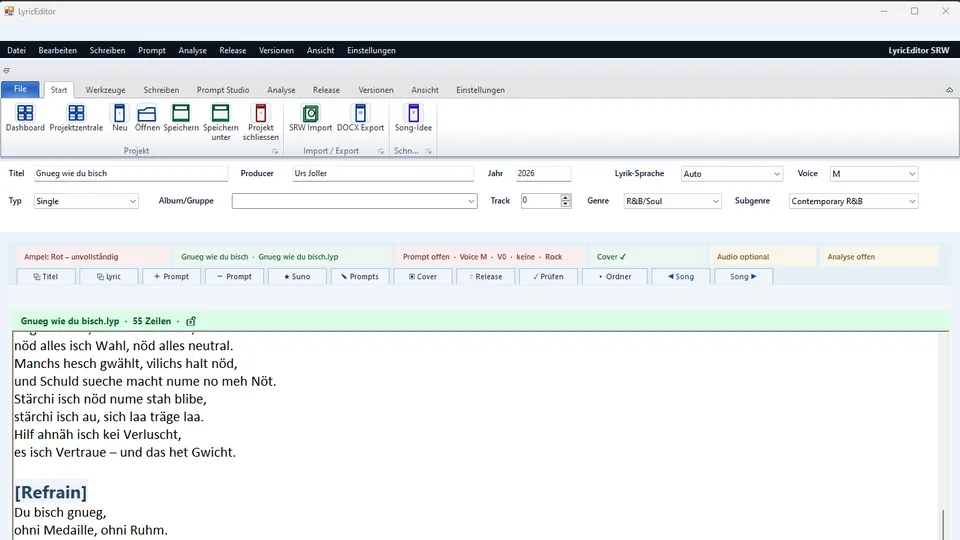The width and height of the screenshot is (960, 540).
Task: Click the lock icon beside 55 Zeilen
Action: click(191, 321)
